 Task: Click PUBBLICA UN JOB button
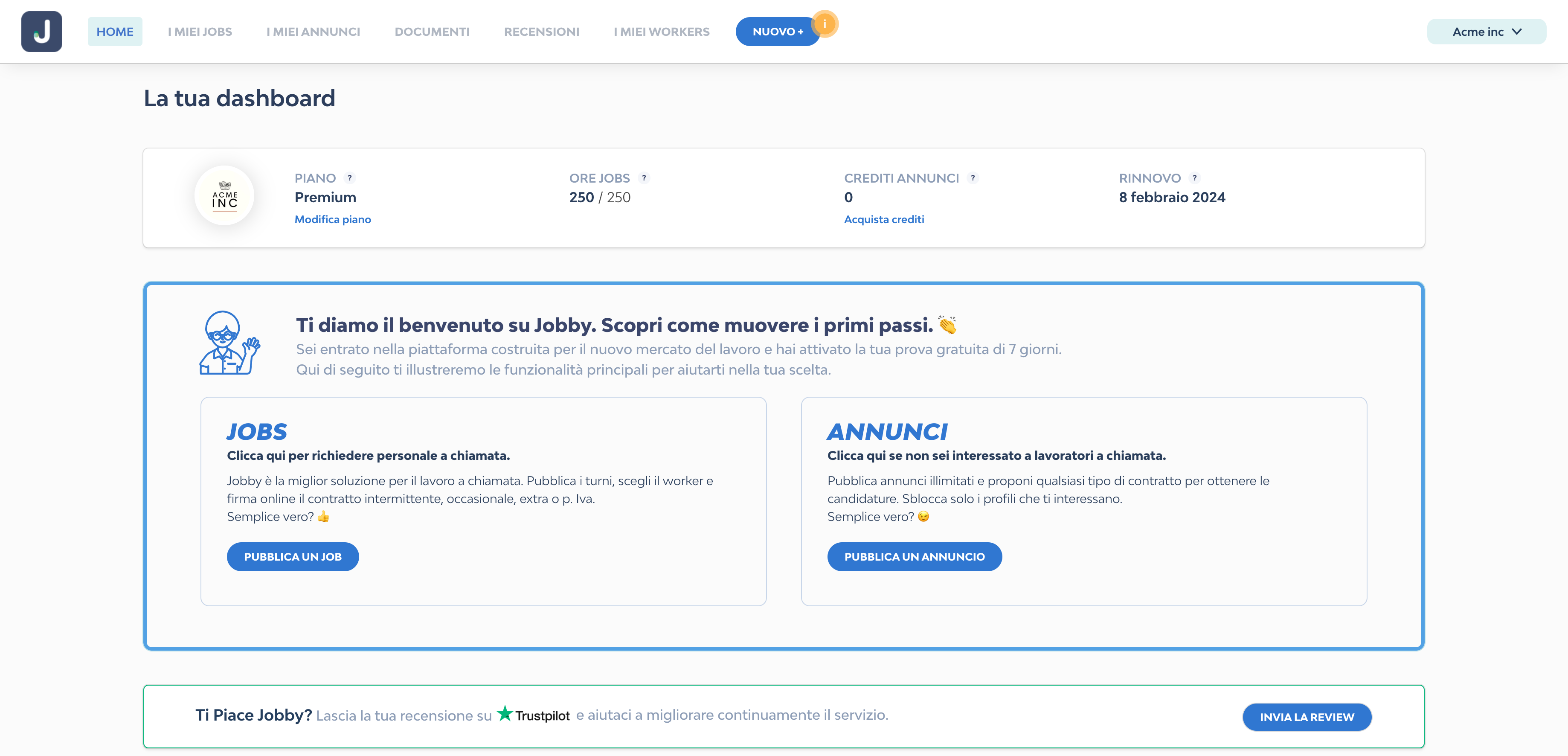[293, 556]
